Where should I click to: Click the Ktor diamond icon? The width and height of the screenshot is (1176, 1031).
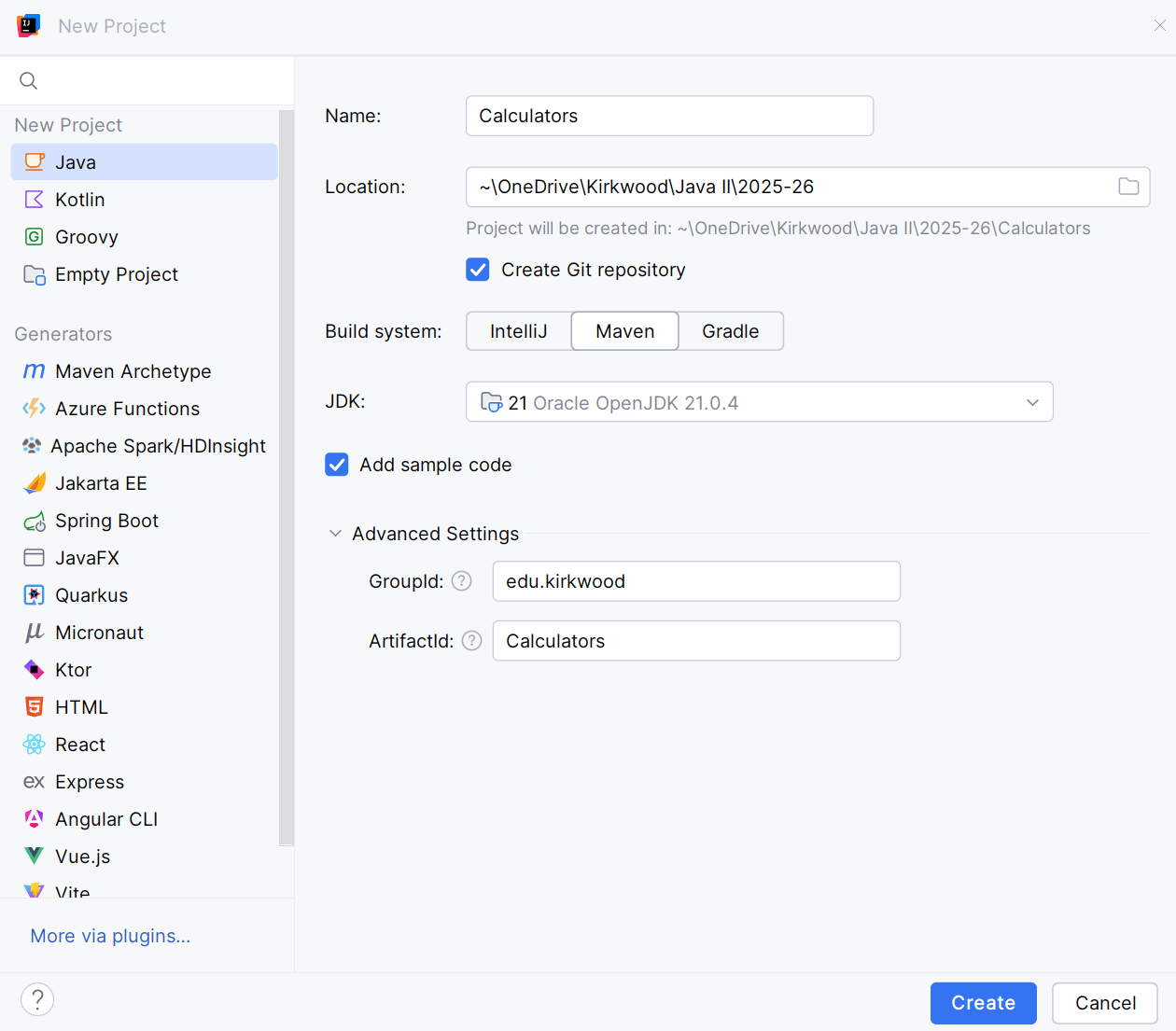pos(35,669)
